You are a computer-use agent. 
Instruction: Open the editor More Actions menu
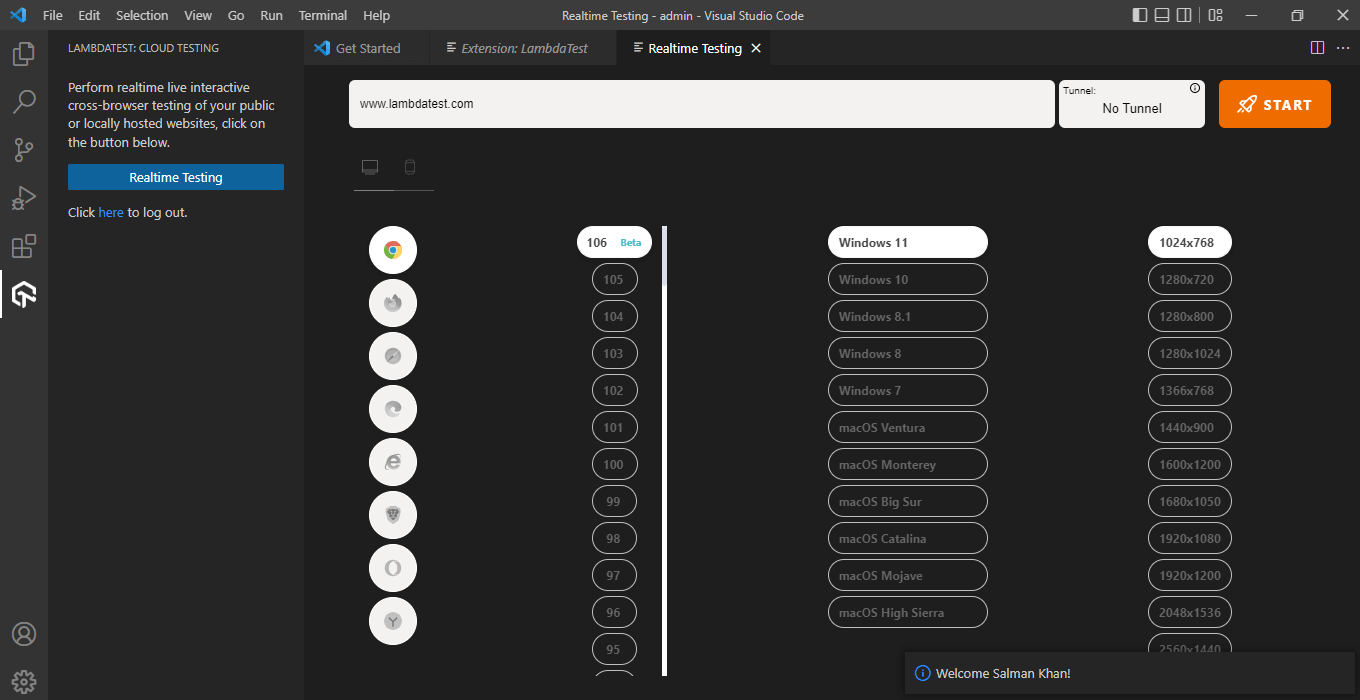tap(1343, 48)
